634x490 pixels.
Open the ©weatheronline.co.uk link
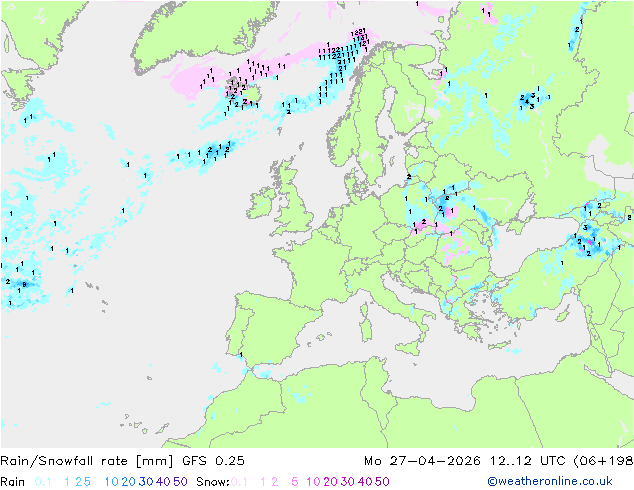pyautogui.click(x=550, y=482)
